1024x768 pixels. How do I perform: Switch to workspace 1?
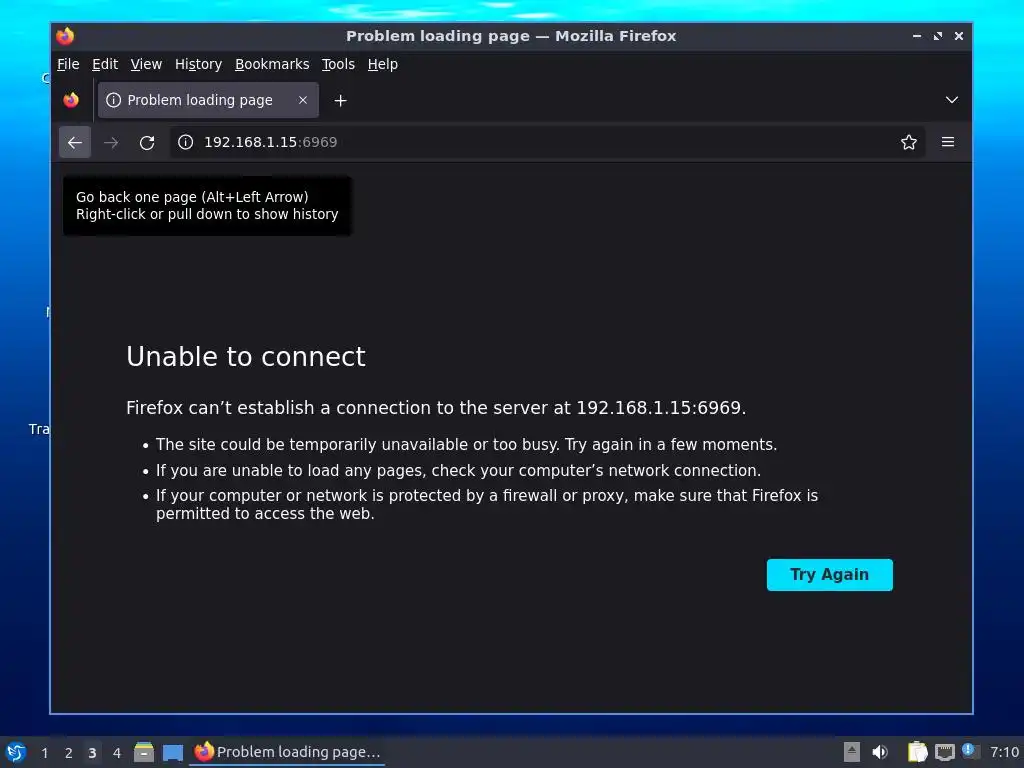point(44,753)
